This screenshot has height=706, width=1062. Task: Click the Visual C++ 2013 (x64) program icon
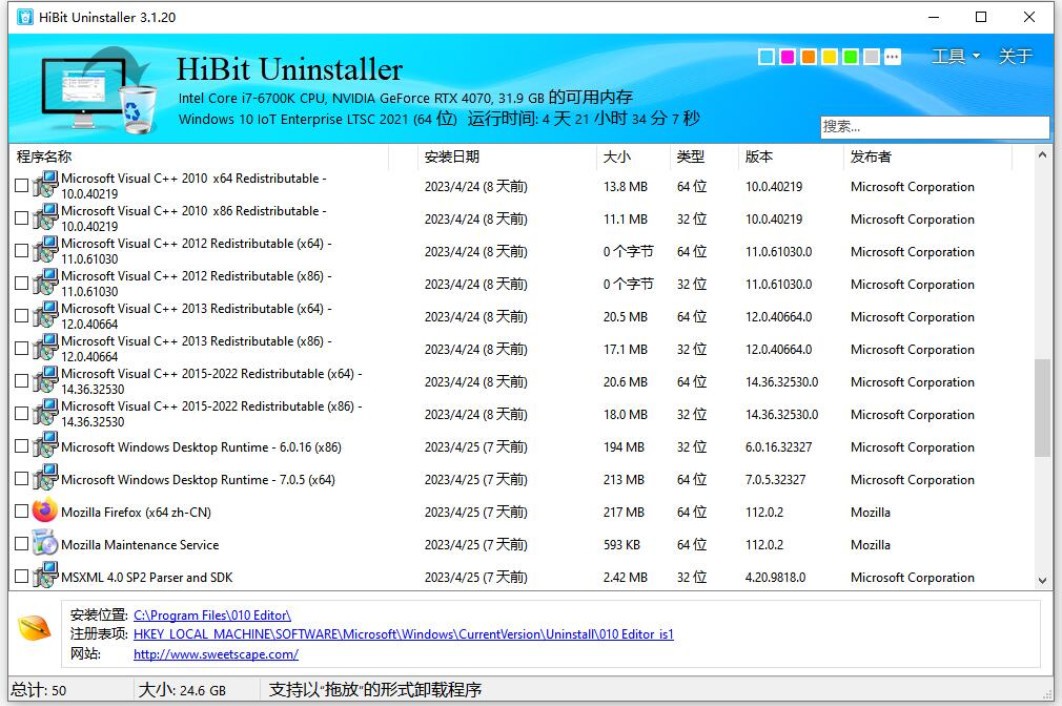(x=45, y=314)
